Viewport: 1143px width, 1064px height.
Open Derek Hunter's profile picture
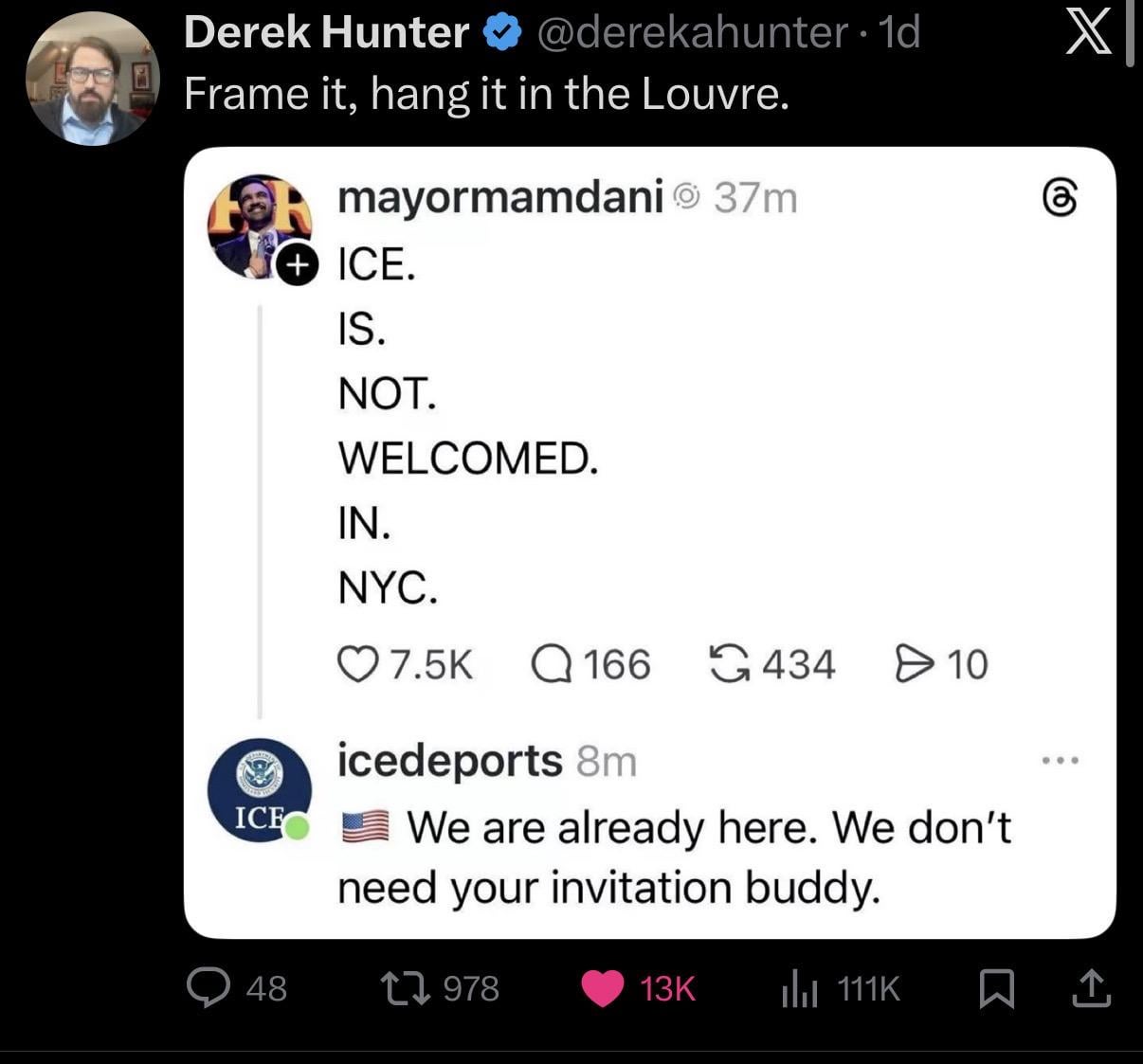pyautogui.click(x=92, y=79)
